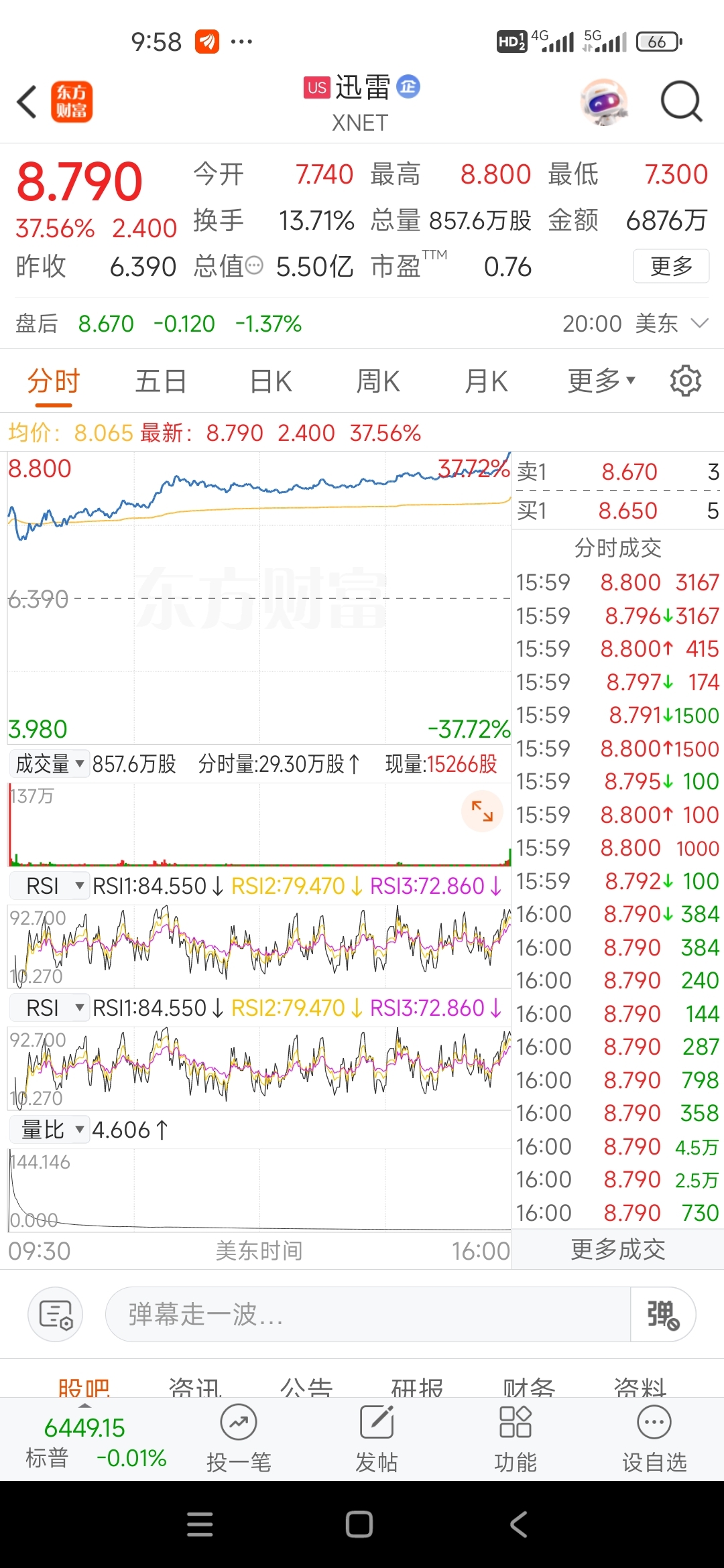Tap the back arrow at top left
The image size is (724, 1568).
[27, 103]
